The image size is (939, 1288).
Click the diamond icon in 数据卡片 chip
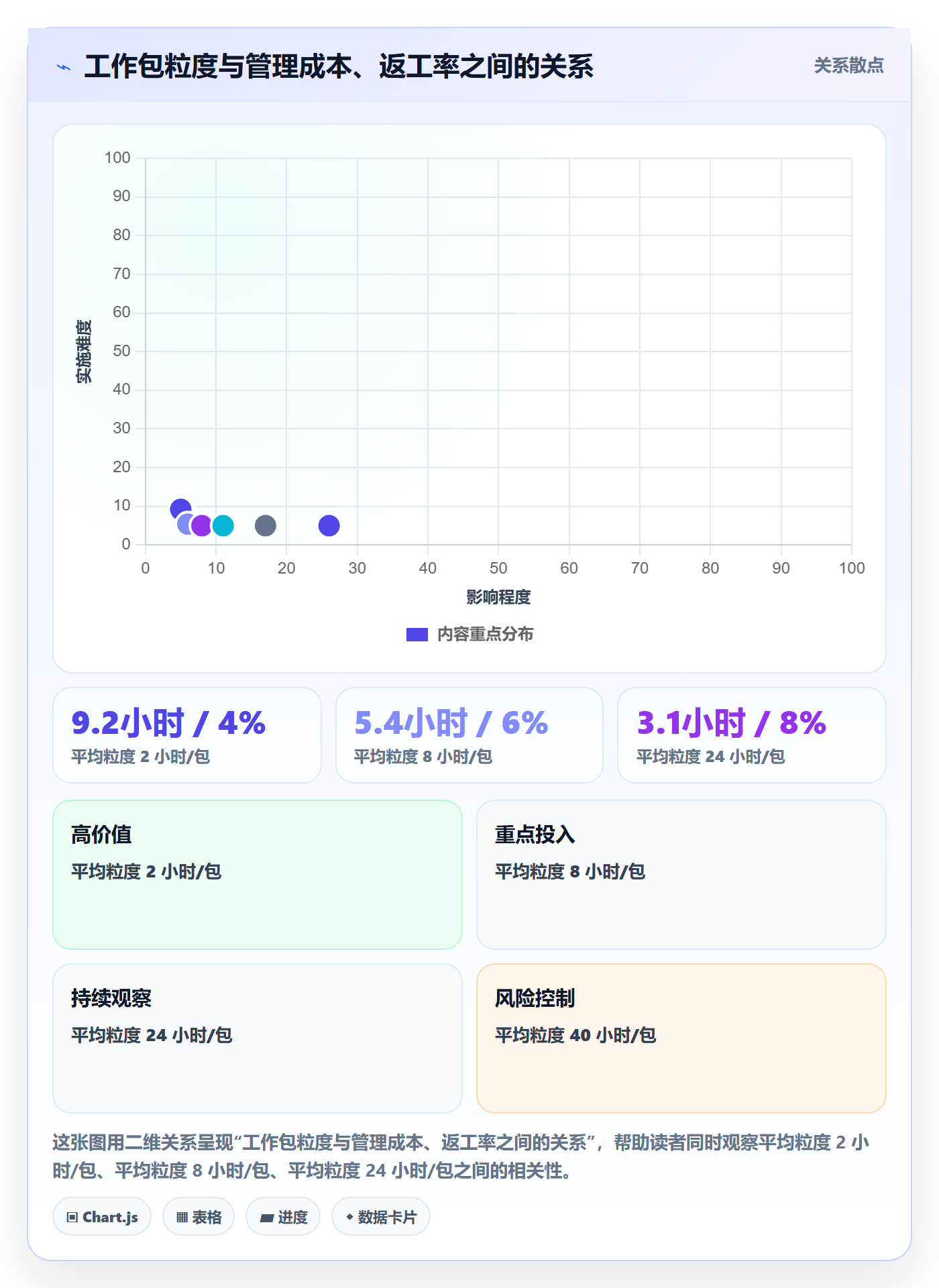point(349,1217)
